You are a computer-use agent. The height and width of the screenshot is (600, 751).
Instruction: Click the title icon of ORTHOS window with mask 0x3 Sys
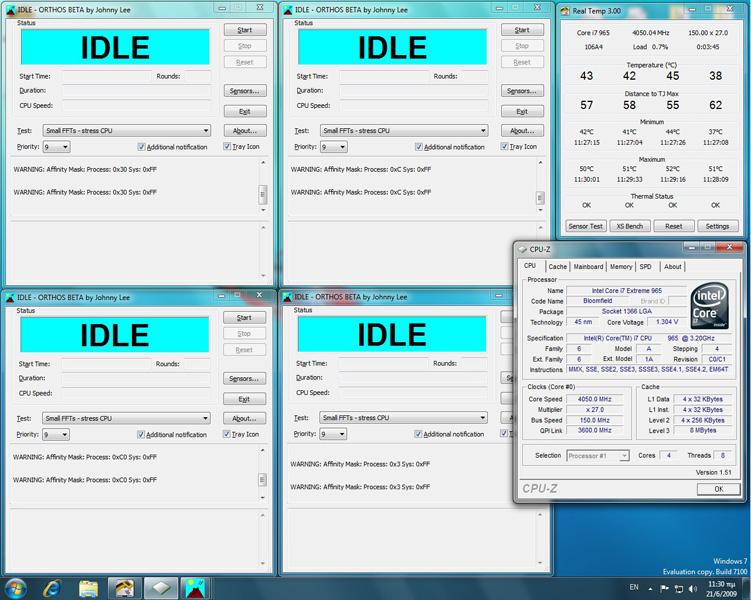click(x=287, y=297)
